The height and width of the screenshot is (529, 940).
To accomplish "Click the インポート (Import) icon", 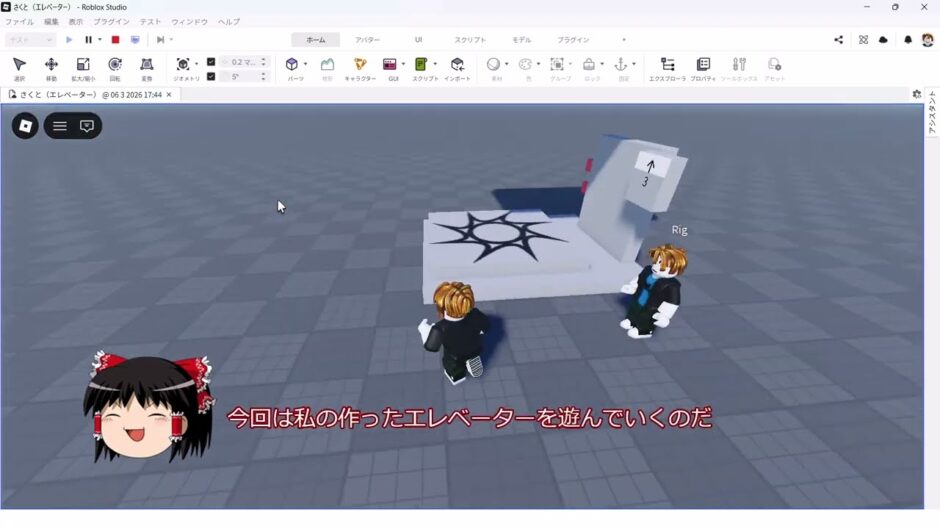I will tap(457, 65).
